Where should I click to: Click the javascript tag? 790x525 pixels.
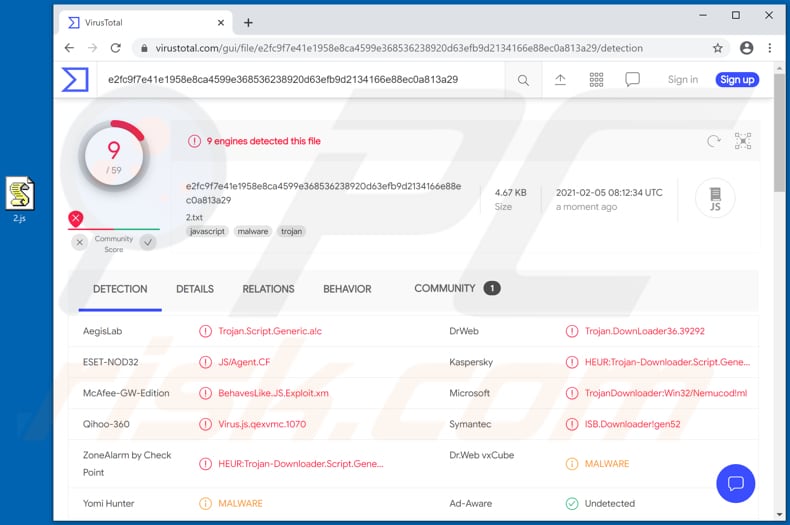click(x=207, y=231)
